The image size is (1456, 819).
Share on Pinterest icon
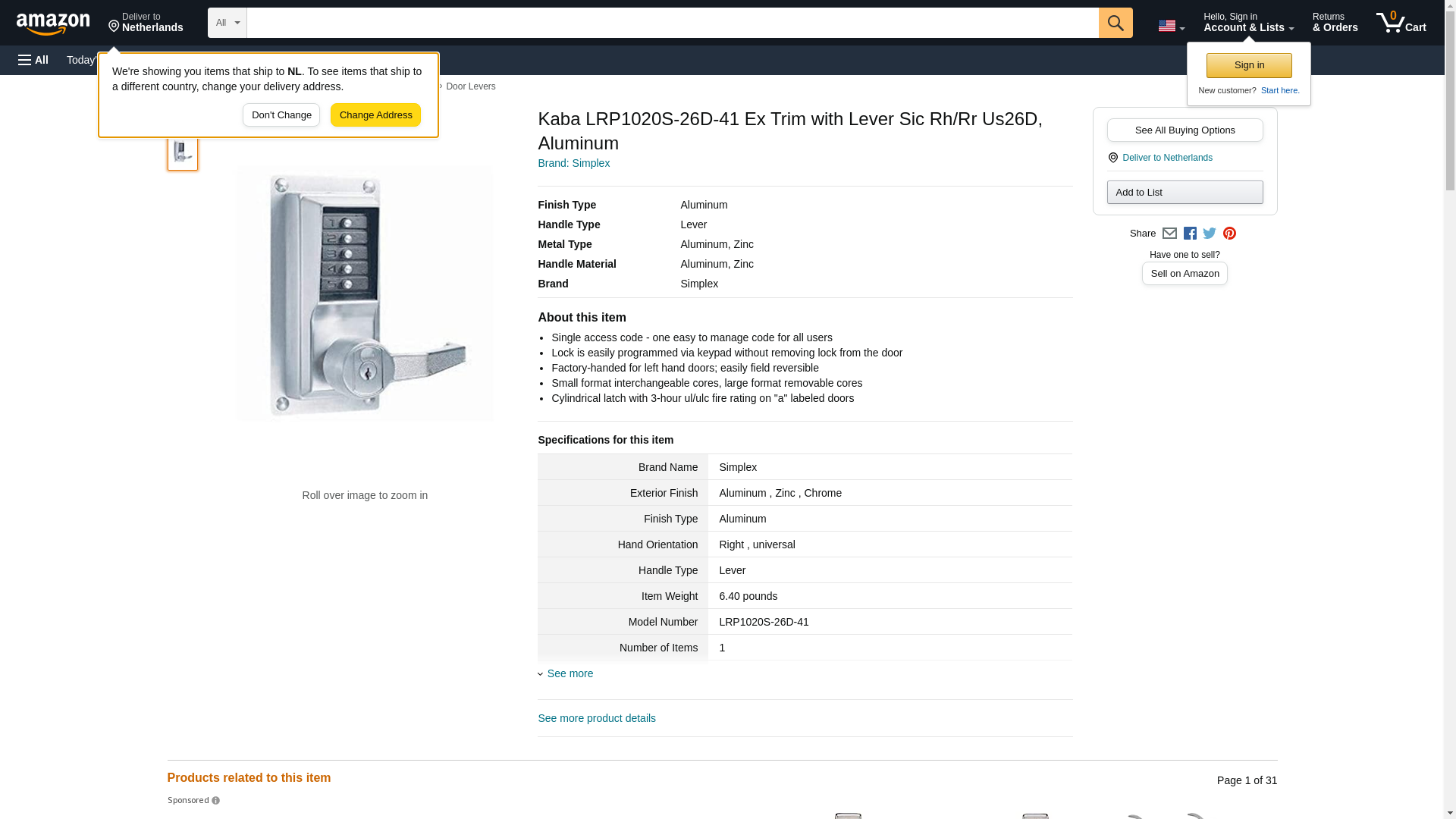(x=1229, y=234)
